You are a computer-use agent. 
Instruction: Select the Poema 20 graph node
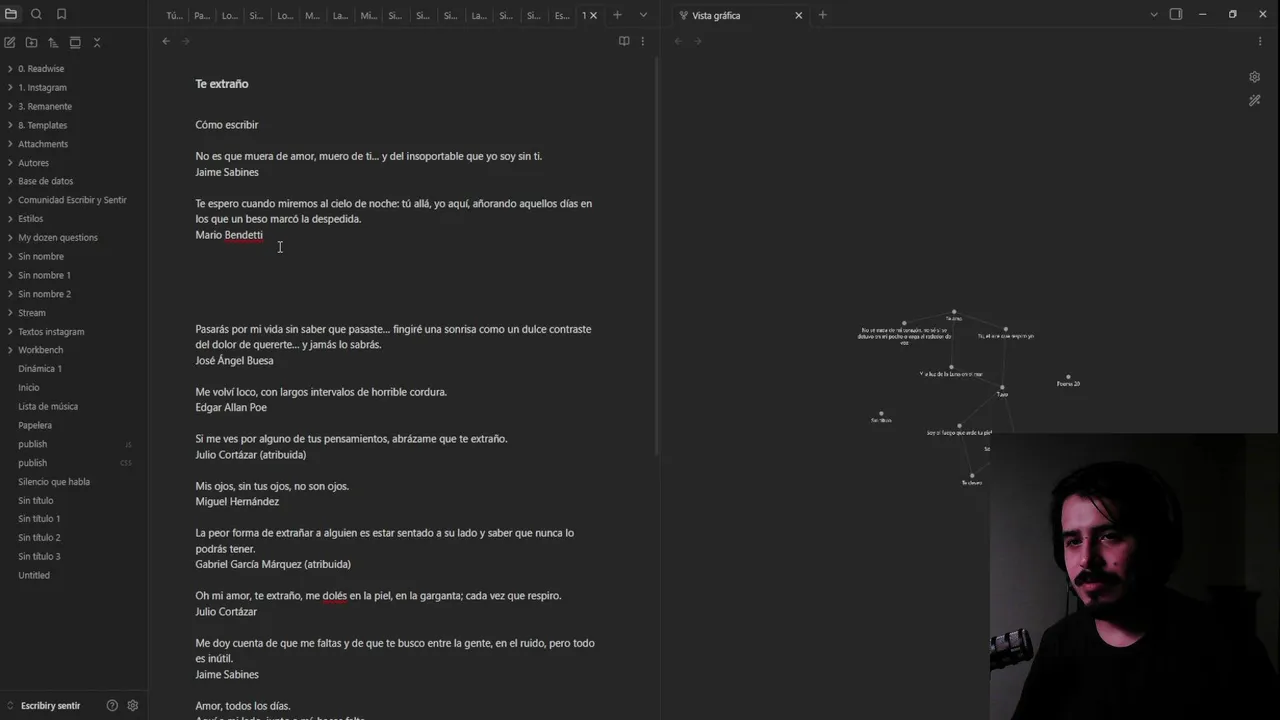[1068, 378]
